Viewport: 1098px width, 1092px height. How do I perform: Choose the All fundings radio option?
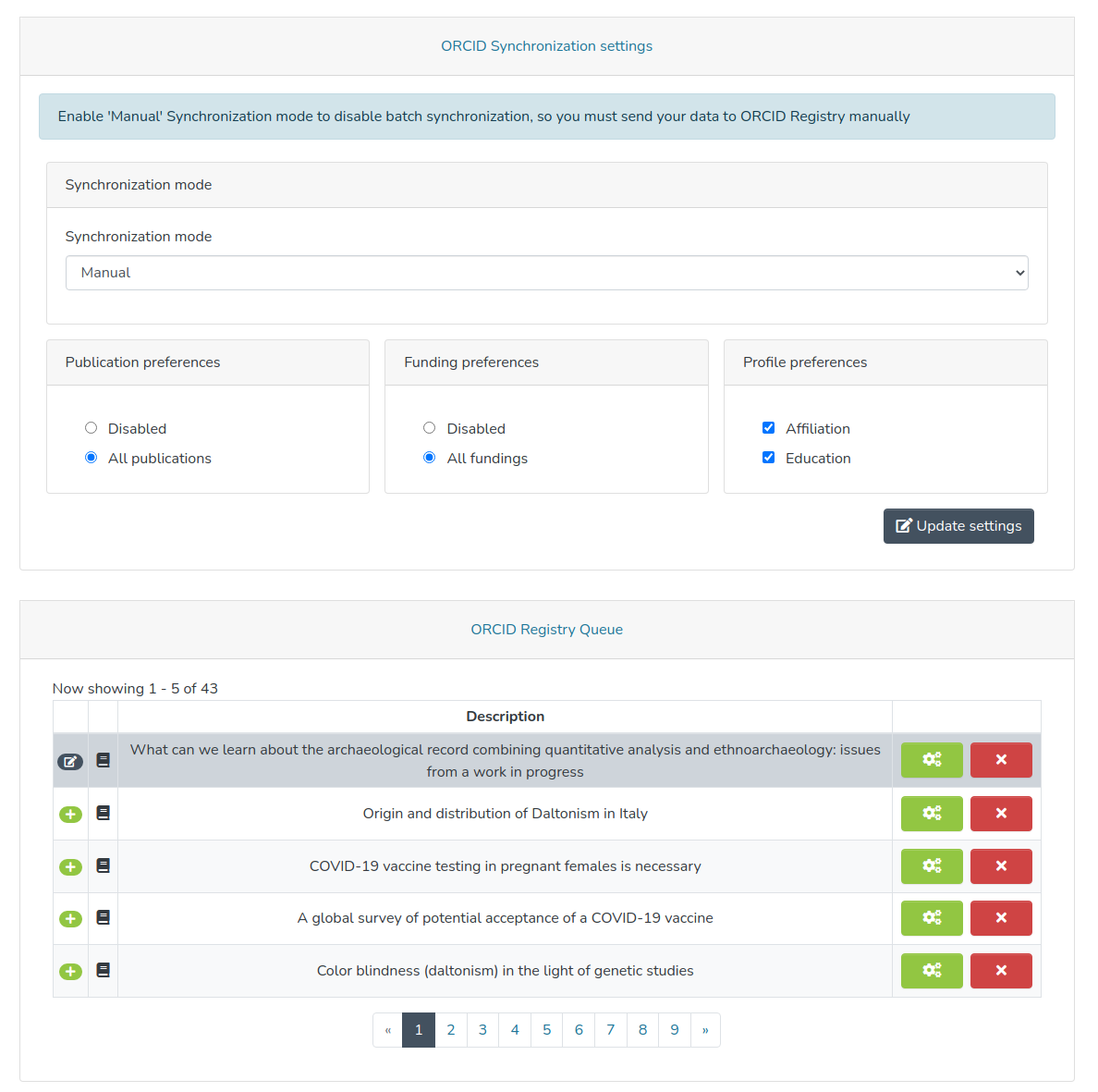tap(430, 458)
